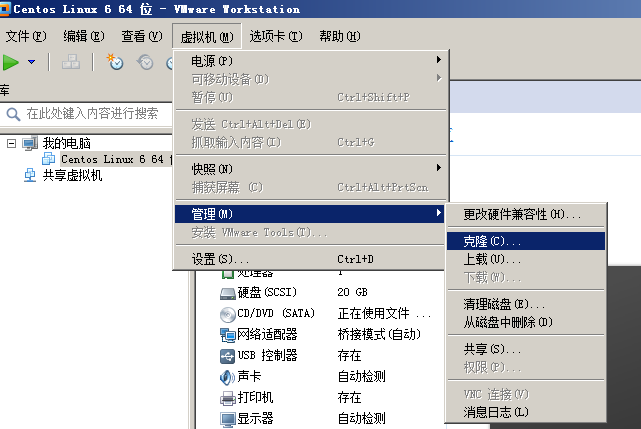
Task: Click the take snapshot clock icon
Action: [x=115, y=62]
